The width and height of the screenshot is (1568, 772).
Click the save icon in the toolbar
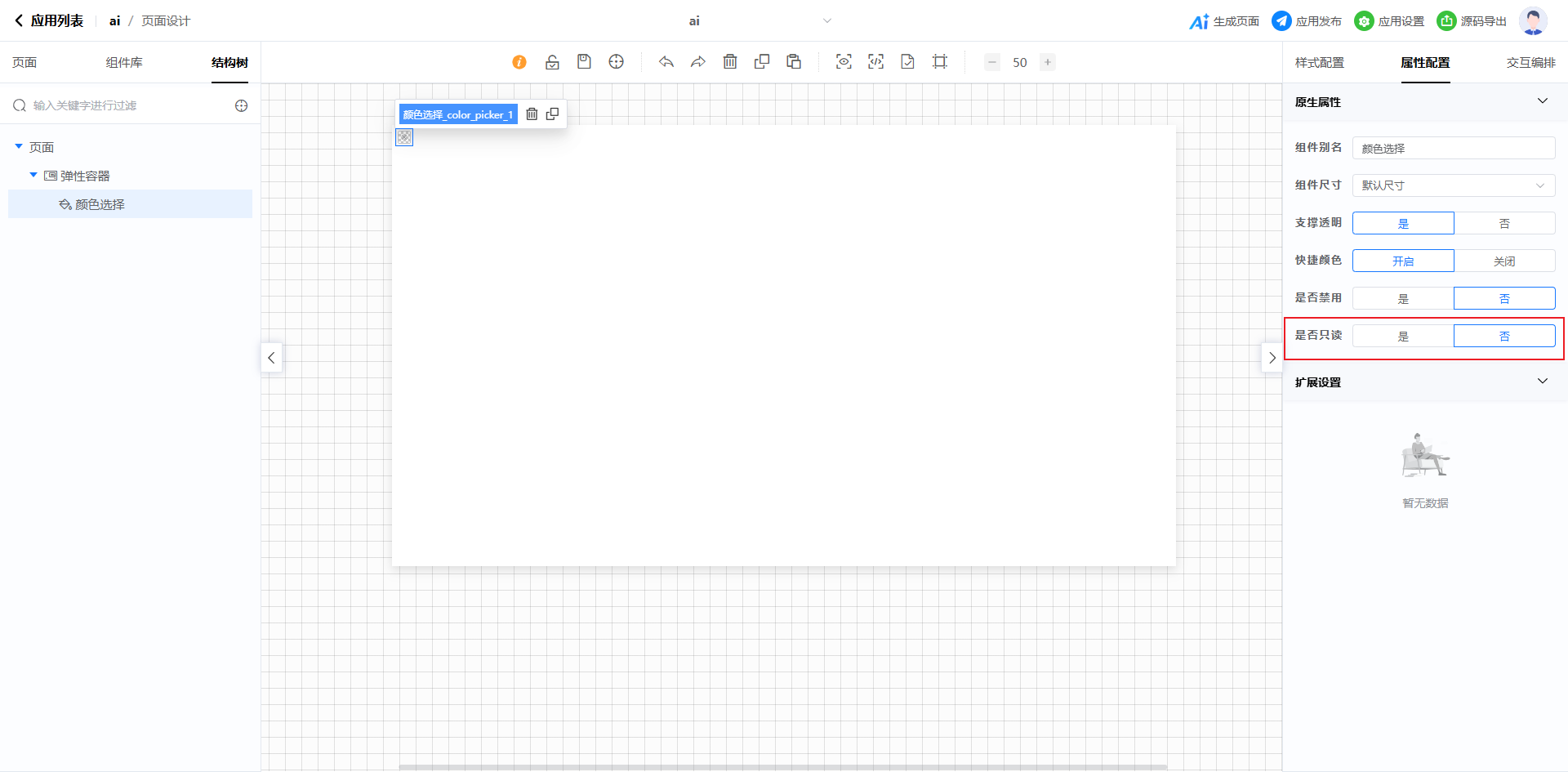[584, 62]
